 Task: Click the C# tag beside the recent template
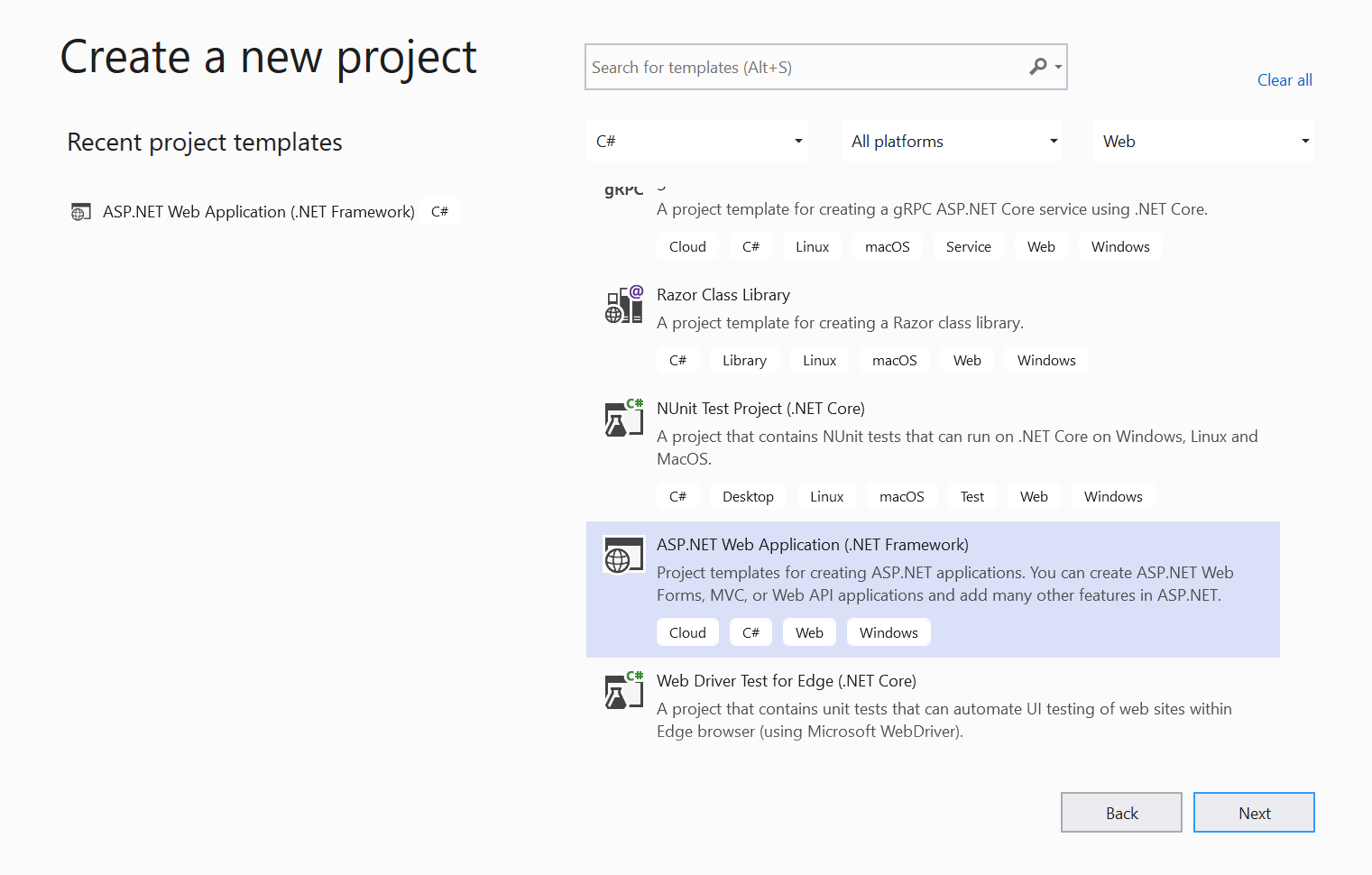coord(439,212)
